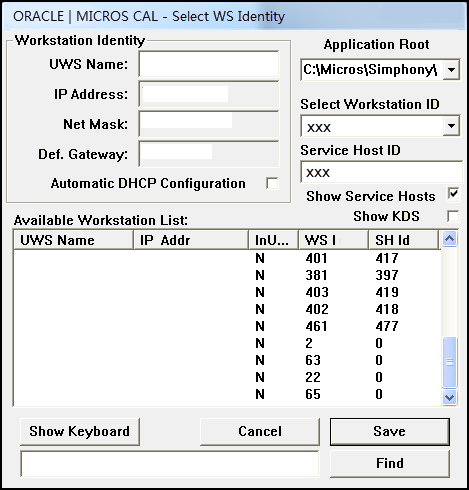Click the Cancel button
Image resolution: width=469 pixels, height=490 pixels.
260,432
